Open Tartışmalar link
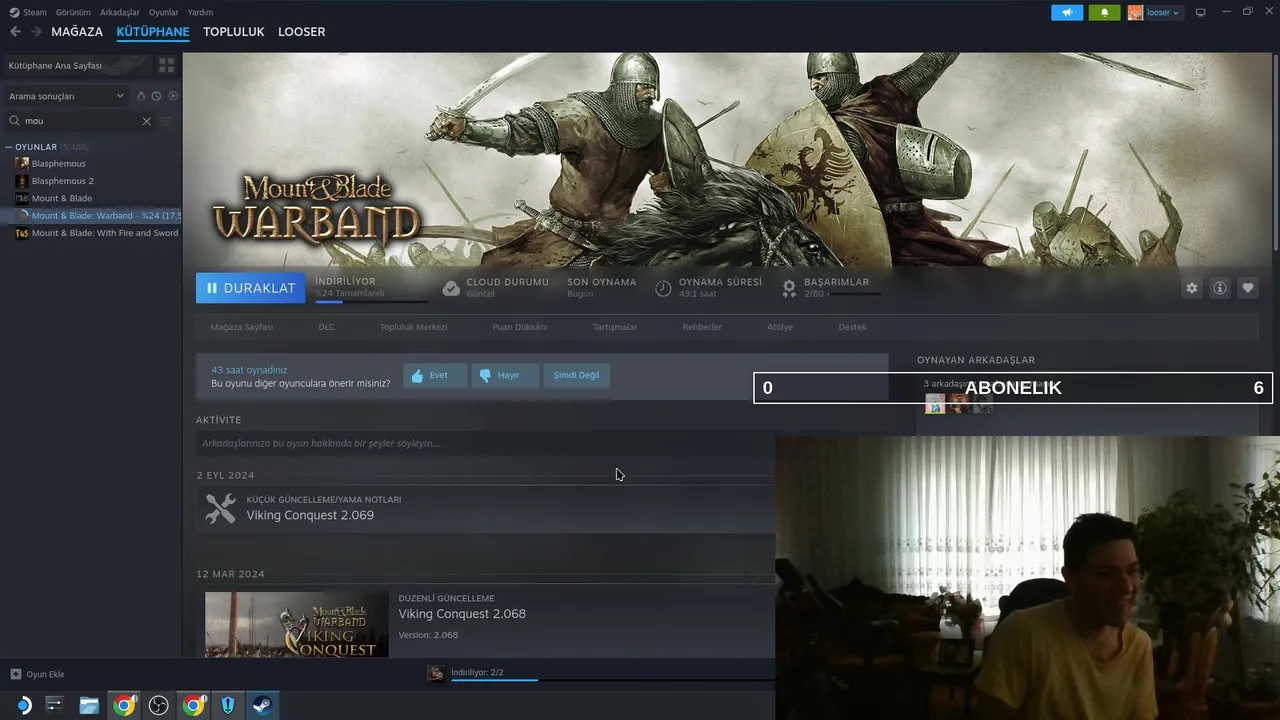The height and width of the screenshot is (720, 1280). pos(615,327)
